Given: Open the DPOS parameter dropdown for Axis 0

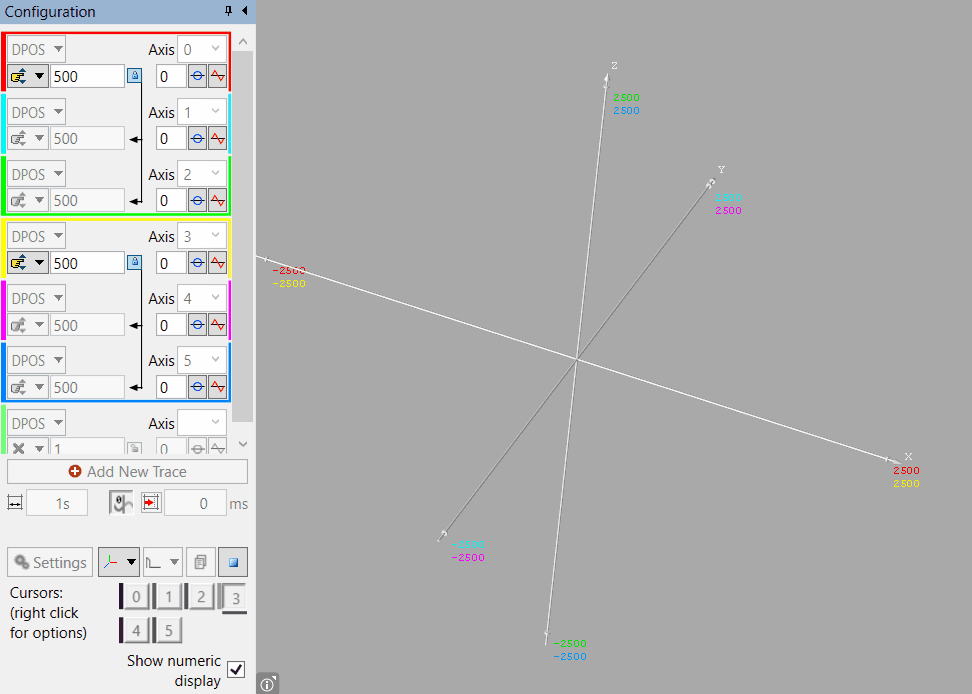Looking at the screenshot, I should 37,49.
